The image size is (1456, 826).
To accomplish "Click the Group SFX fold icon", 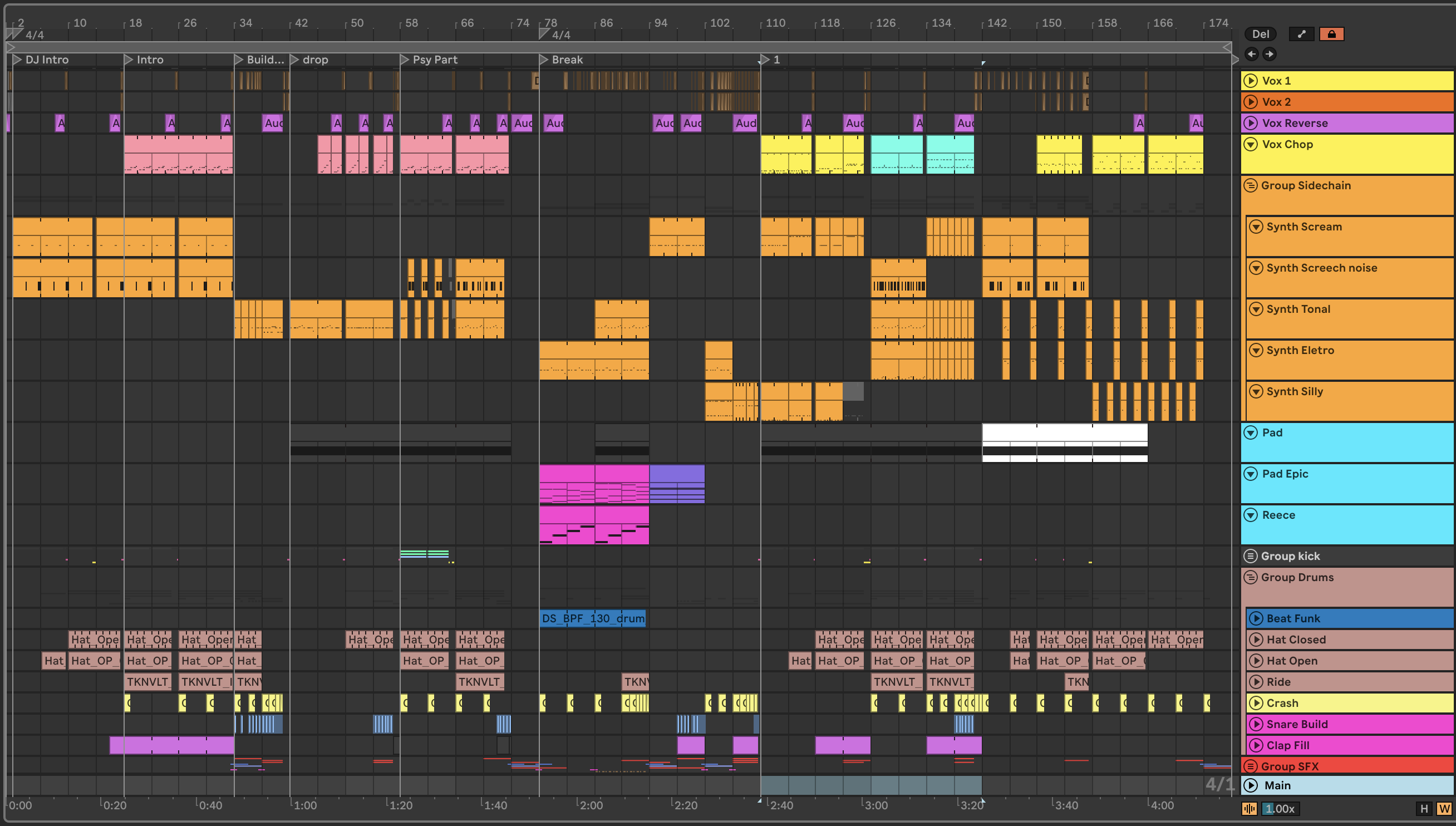I will coord(1250,766).
